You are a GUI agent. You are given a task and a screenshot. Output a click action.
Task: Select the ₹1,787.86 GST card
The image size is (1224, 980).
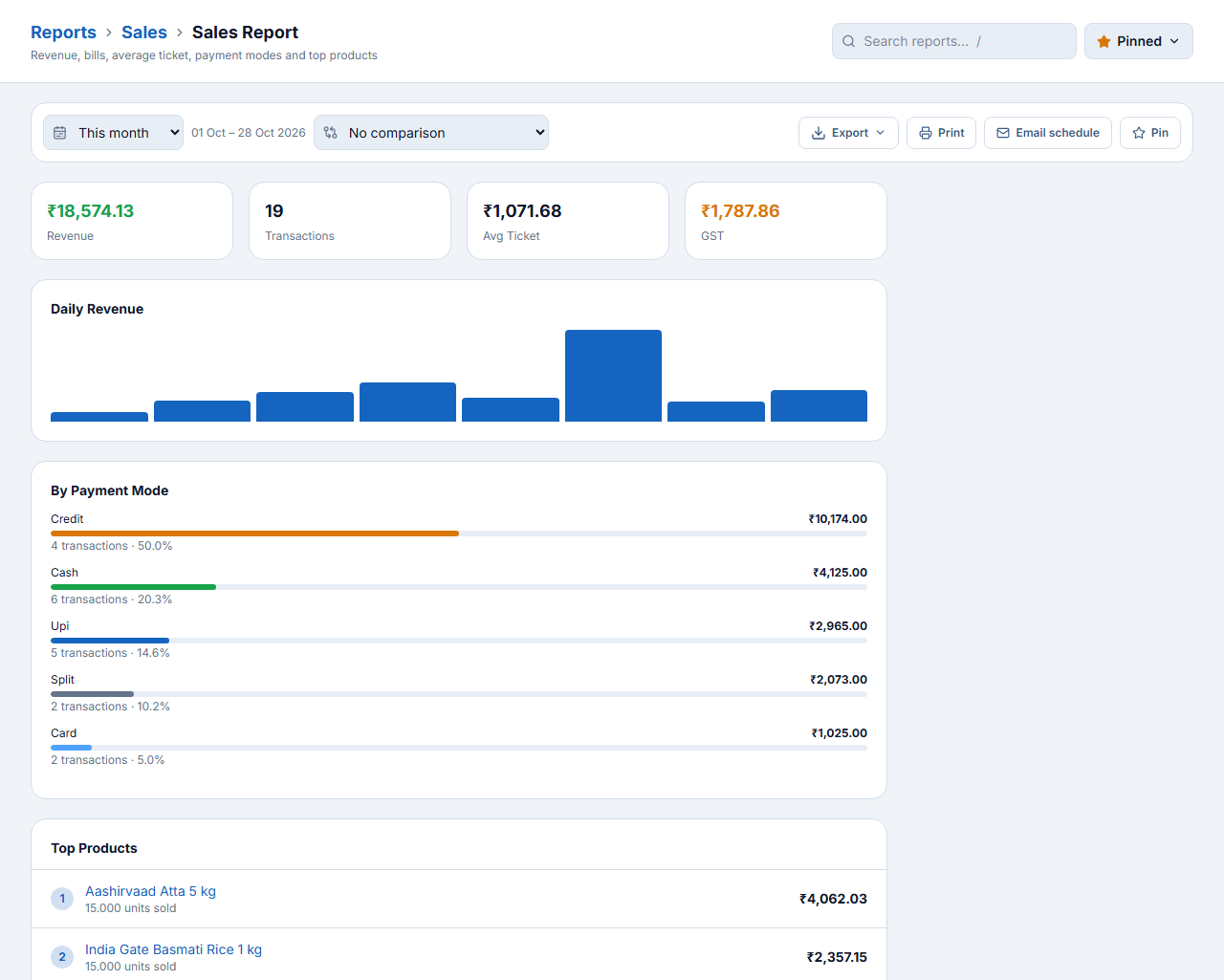(x=786, y=221)
